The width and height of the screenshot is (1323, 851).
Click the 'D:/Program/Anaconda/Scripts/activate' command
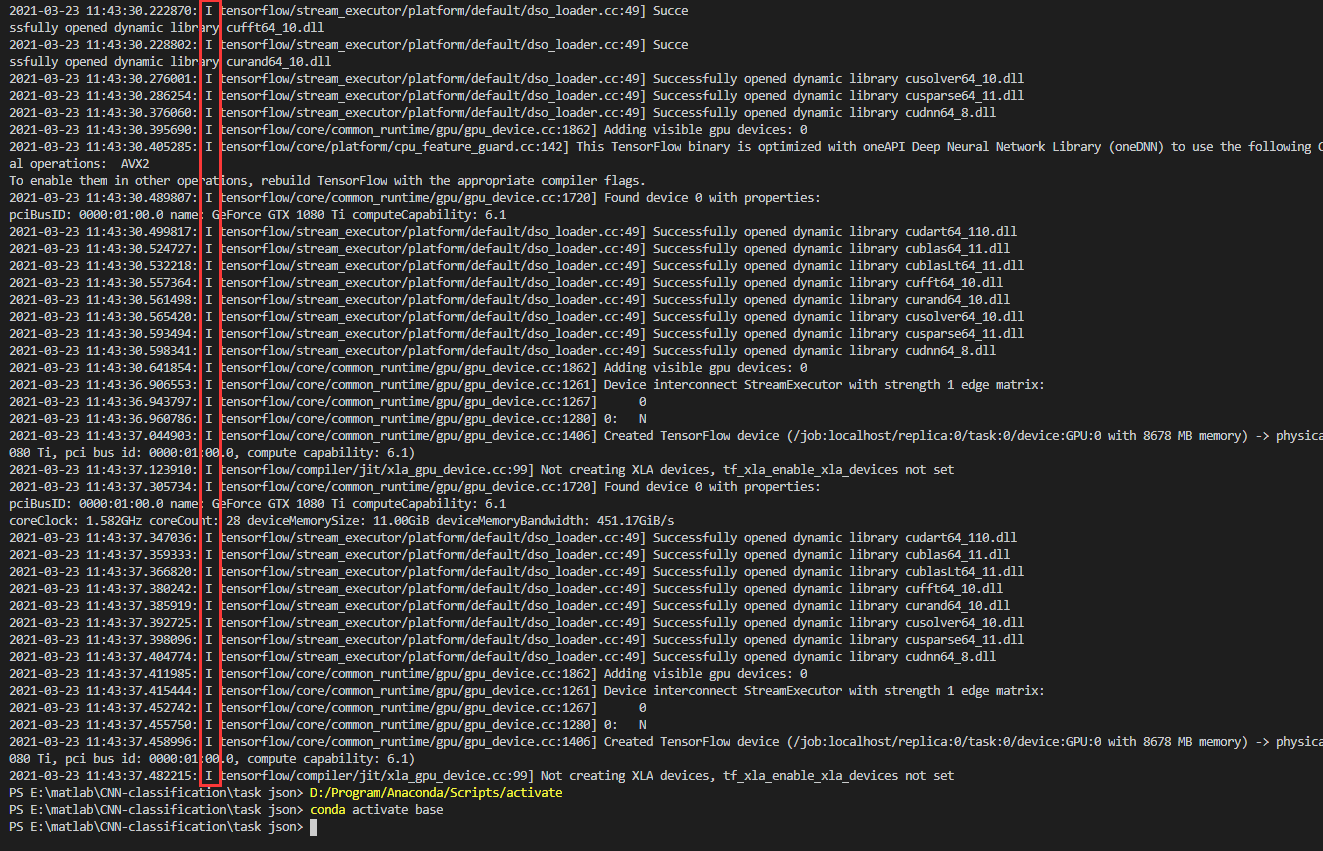(x=436, y=793)
